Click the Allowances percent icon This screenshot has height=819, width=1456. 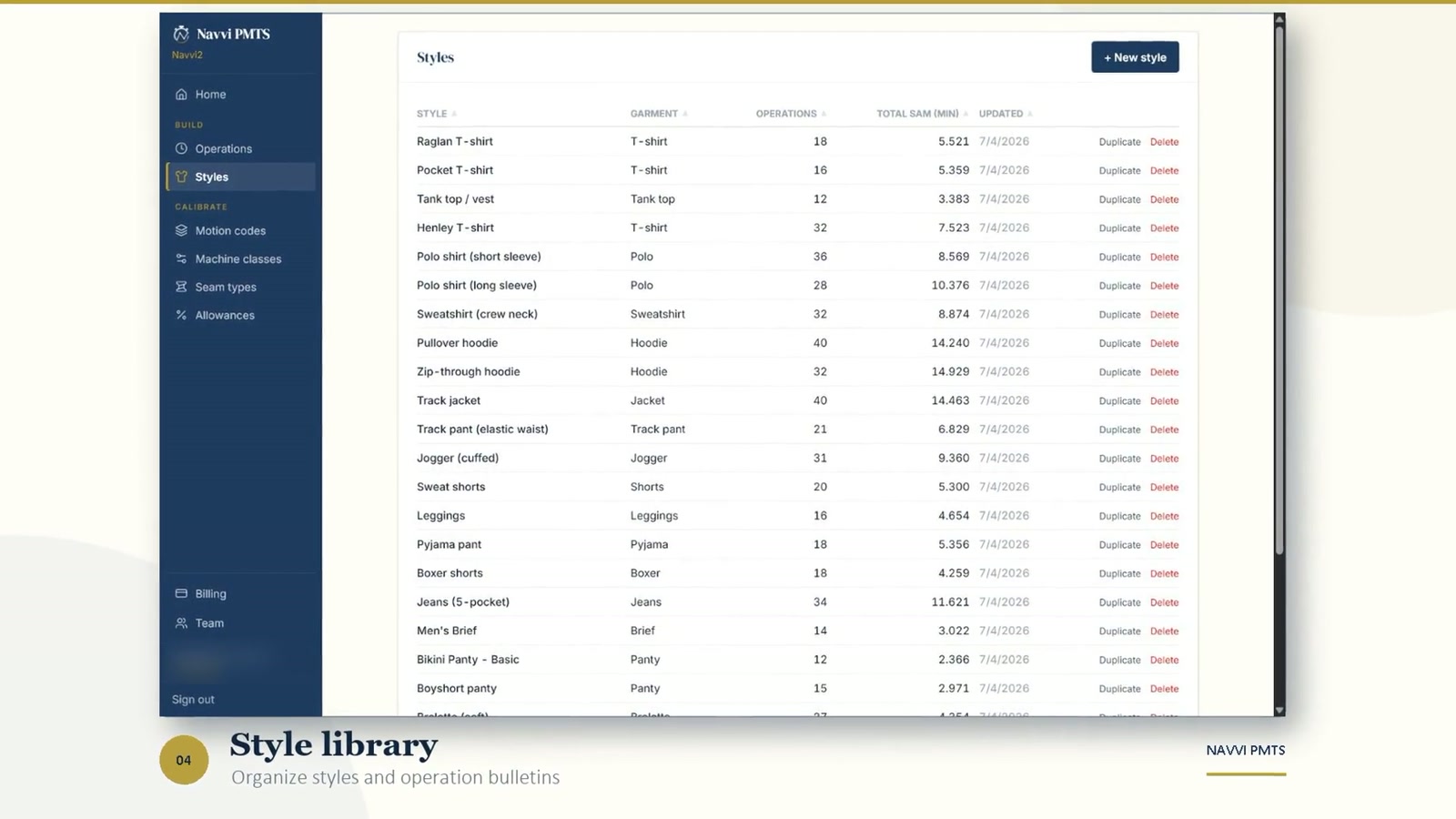[181, 315]
